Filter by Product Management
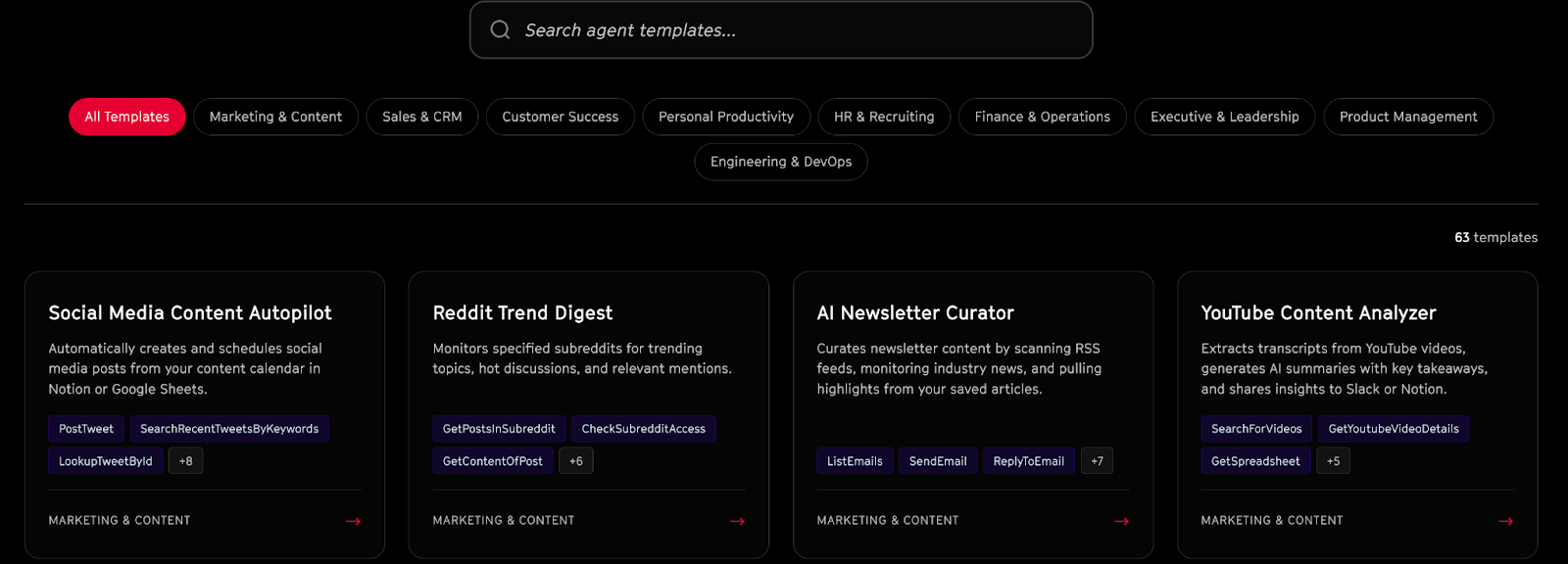 point(1408,117)
